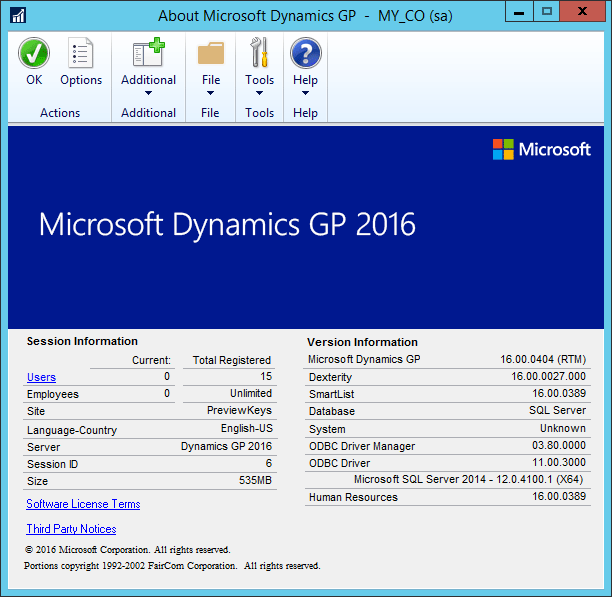The height and width of the screenshot is (597, 612).
Task: Click the File folder icon
Action: tap(211, 53)
